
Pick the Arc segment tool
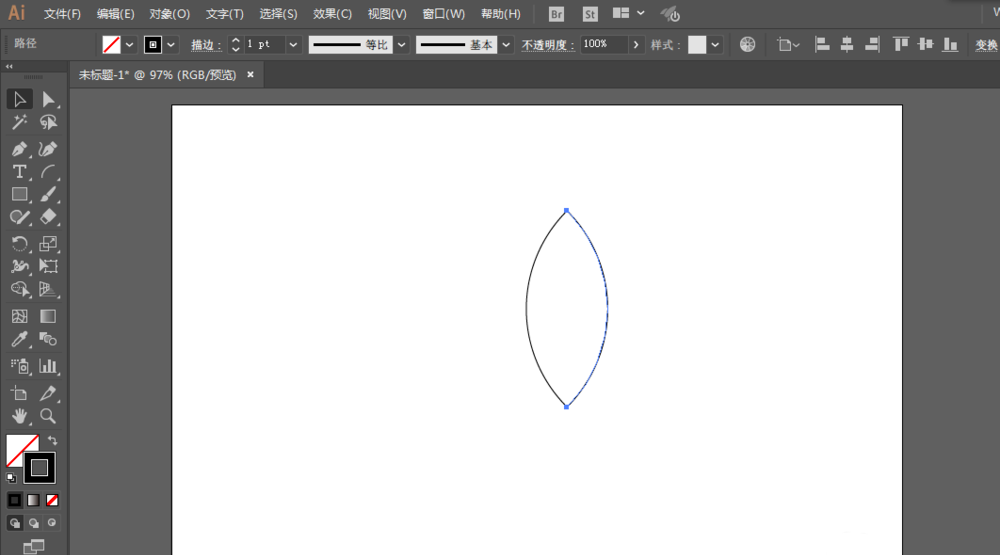click(48, 172)
